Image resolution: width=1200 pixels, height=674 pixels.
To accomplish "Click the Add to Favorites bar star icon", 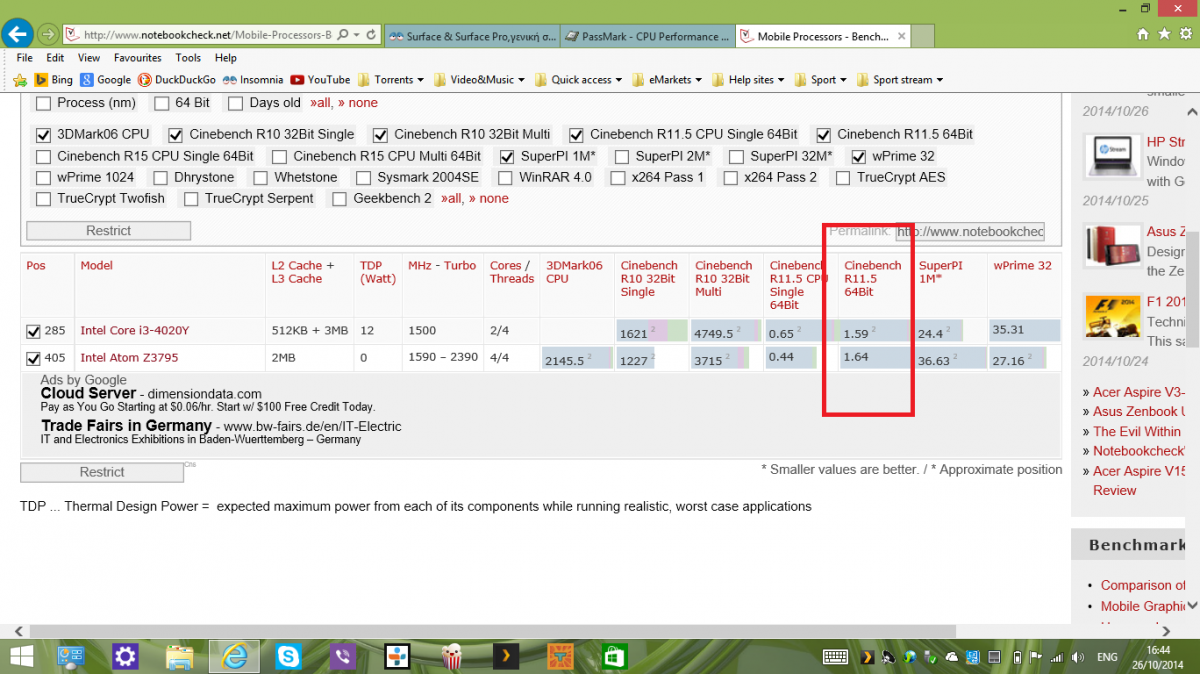I will pos(20,80).
